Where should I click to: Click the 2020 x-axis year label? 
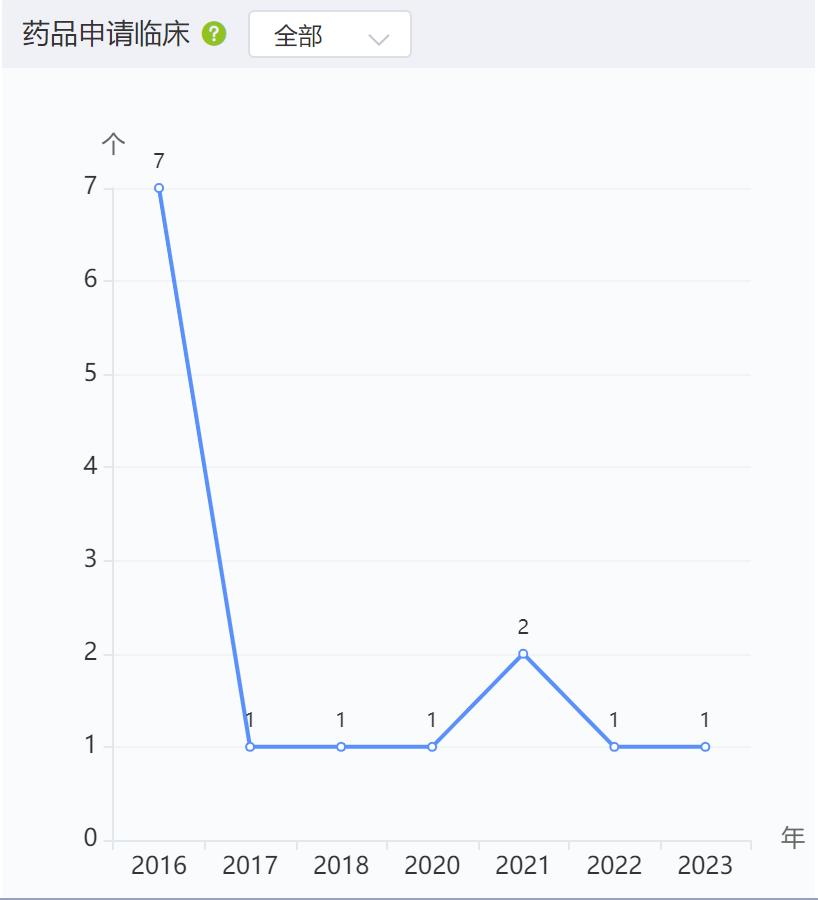(432, 866)
